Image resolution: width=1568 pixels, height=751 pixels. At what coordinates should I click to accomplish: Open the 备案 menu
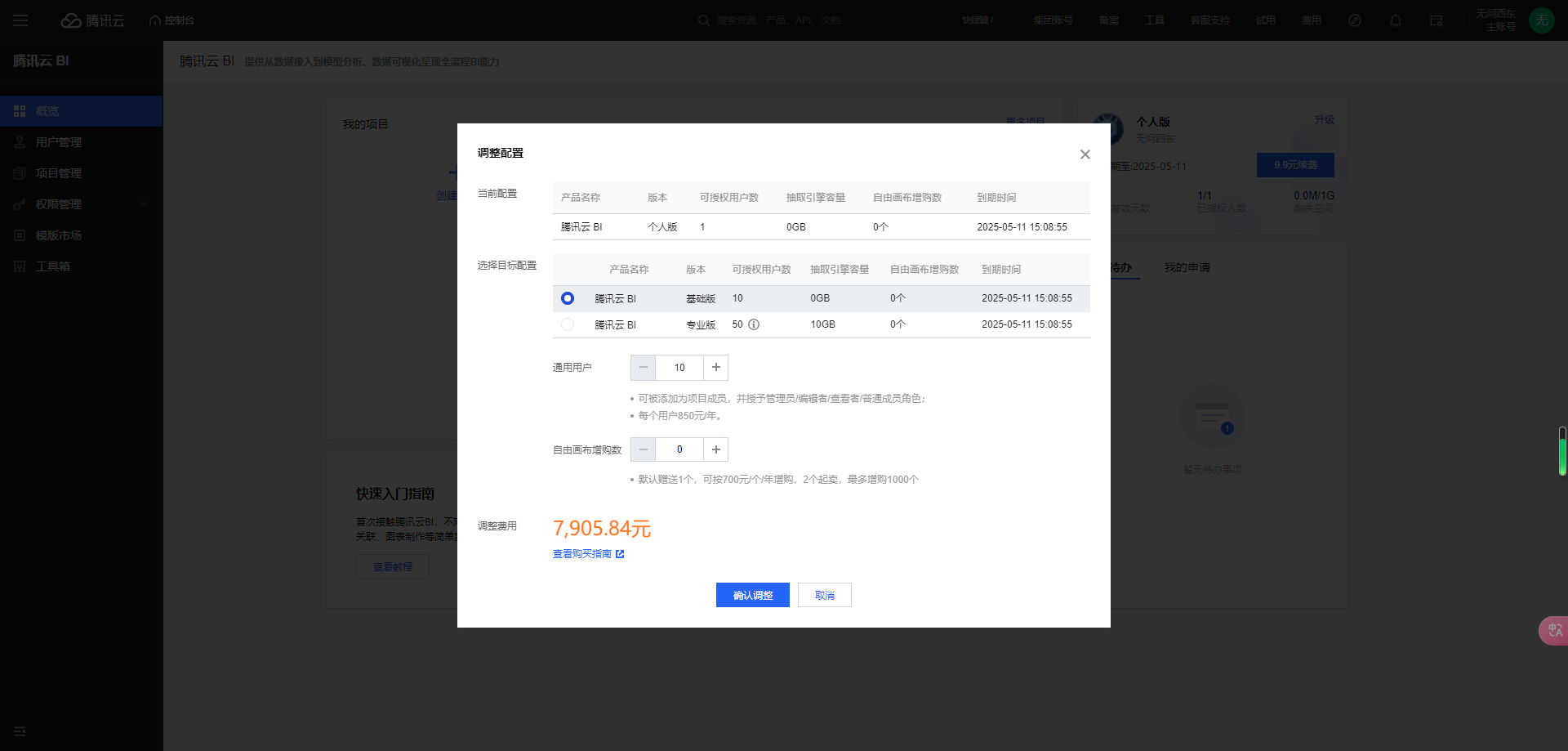pos(1109,20)
